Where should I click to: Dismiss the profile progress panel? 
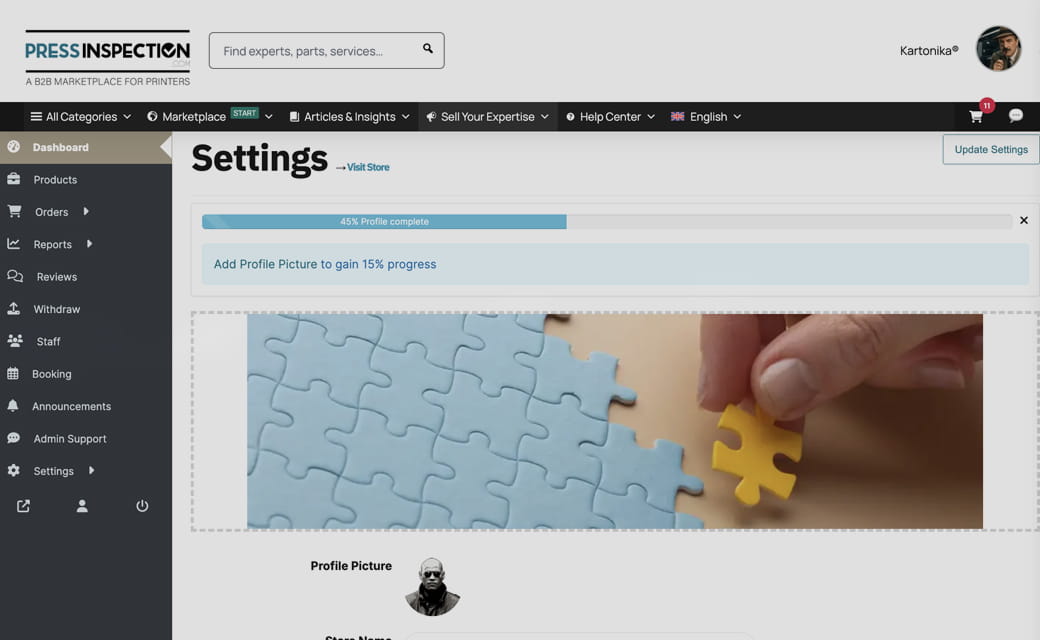1023,220
